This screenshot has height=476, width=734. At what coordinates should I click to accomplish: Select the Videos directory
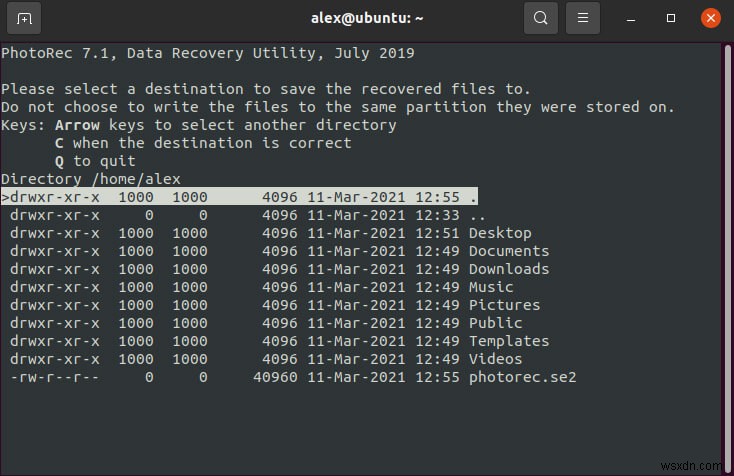[495, 359]
